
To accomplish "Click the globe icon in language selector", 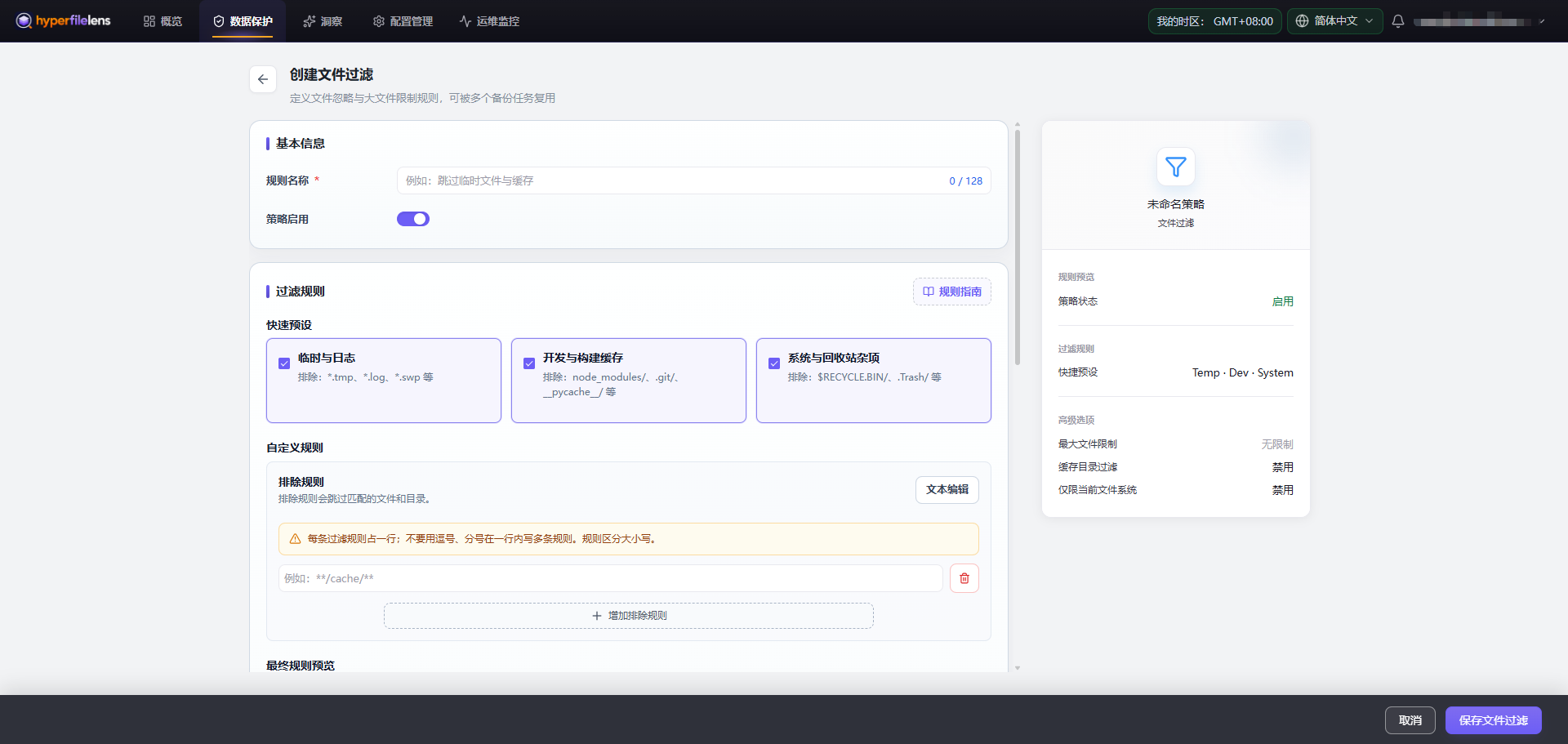I will (1303, 21).
